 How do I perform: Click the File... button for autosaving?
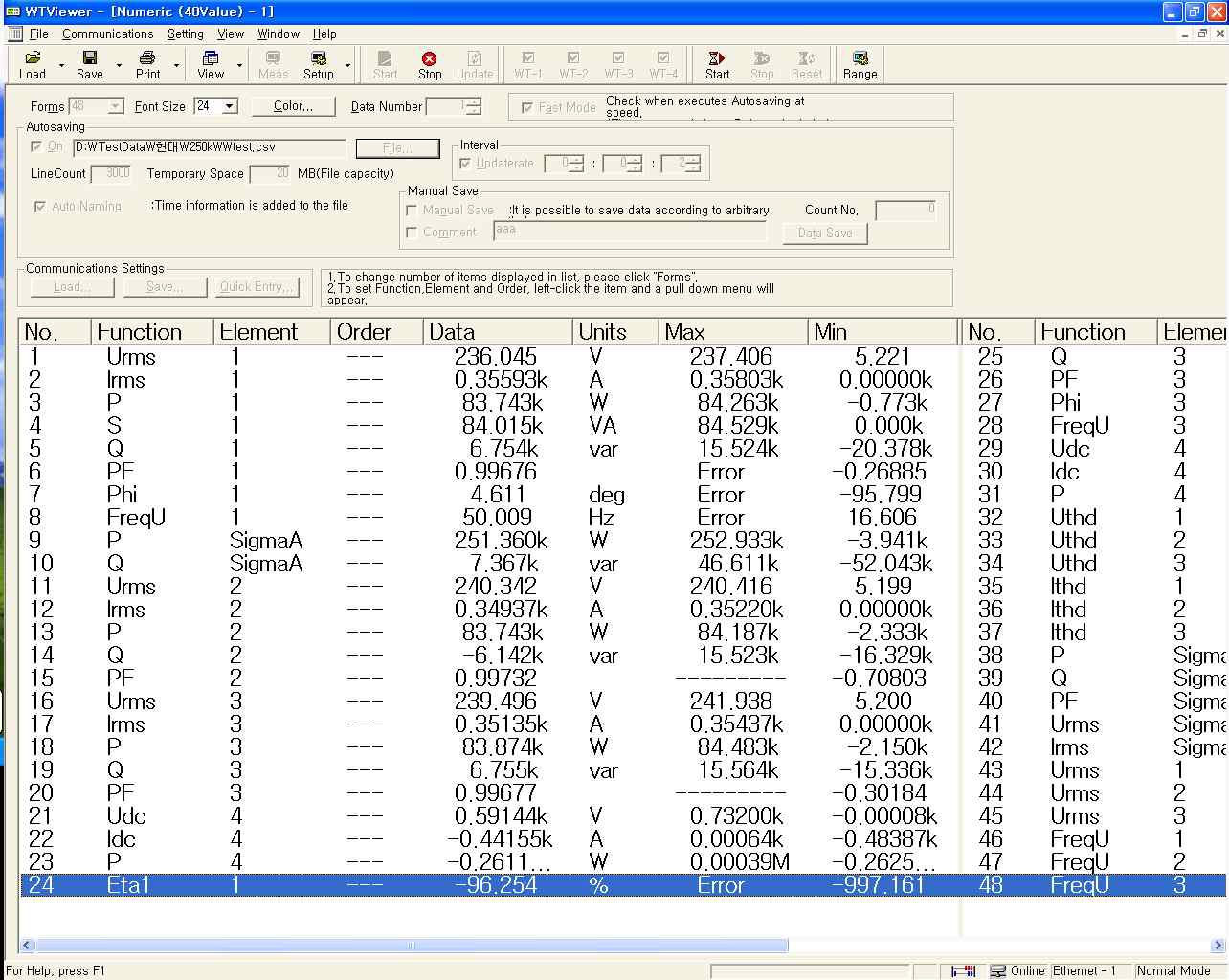[x=397, y=148]
